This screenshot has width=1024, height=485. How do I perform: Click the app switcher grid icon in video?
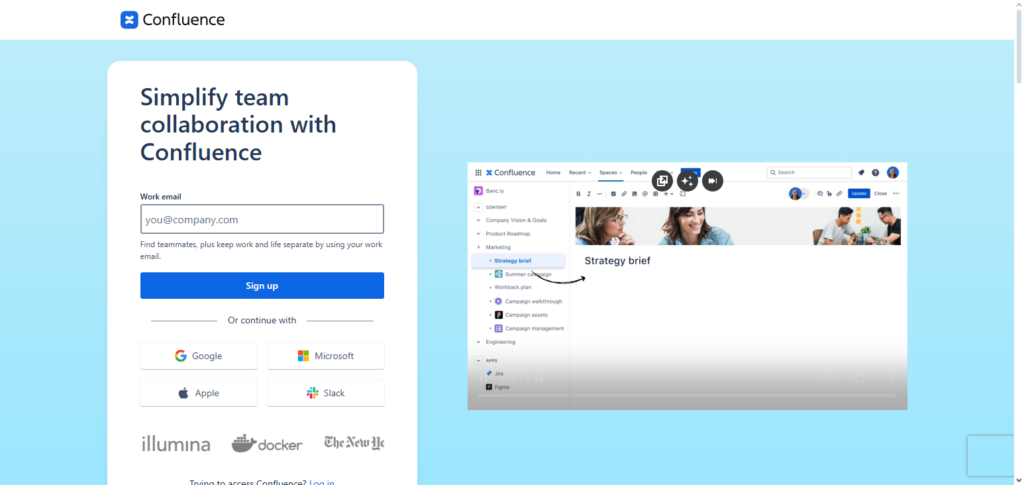pyautogui.click(x=478, y=173)
